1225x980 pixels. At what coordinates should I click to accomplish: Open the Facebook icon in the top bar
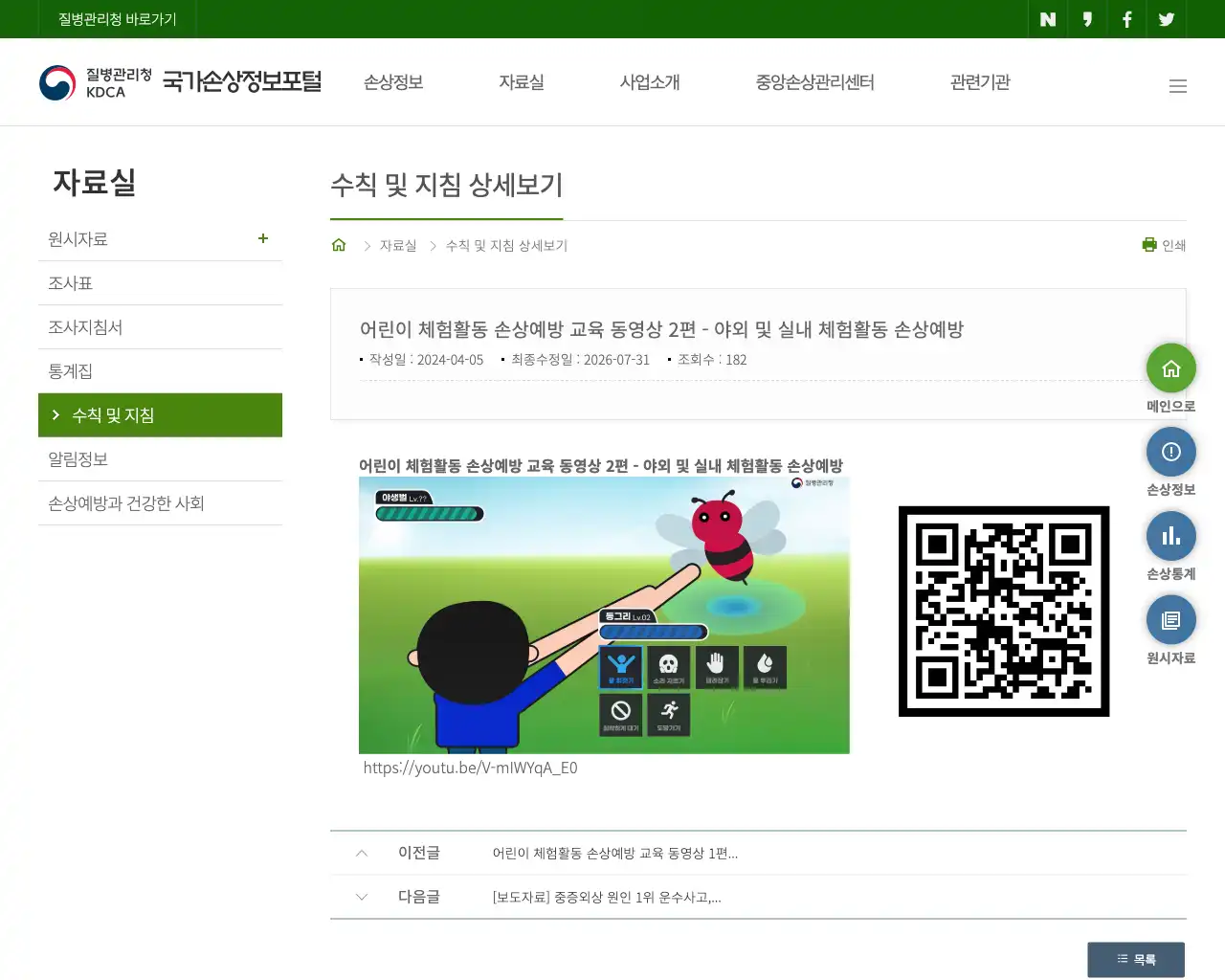[x=1127, y=19]
